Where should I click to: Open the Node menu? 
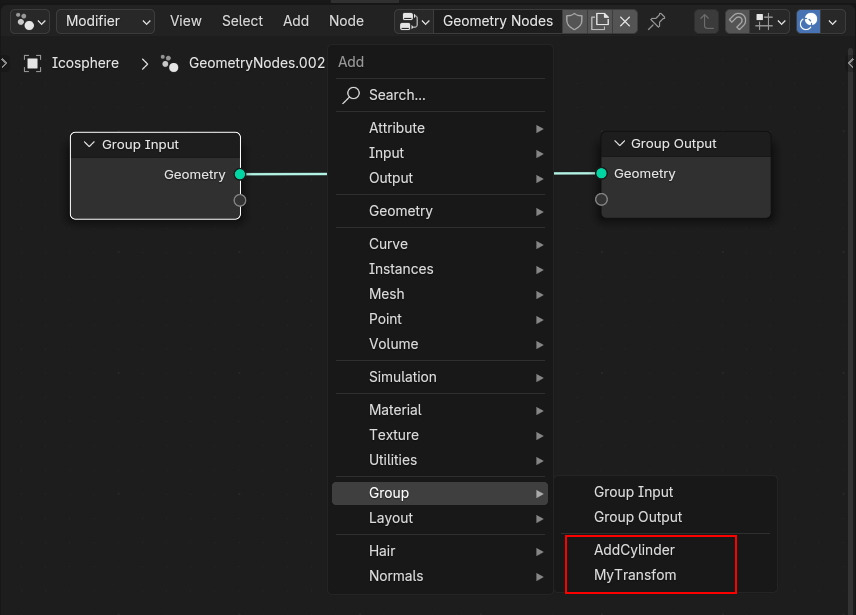click(x=346, y=21)
